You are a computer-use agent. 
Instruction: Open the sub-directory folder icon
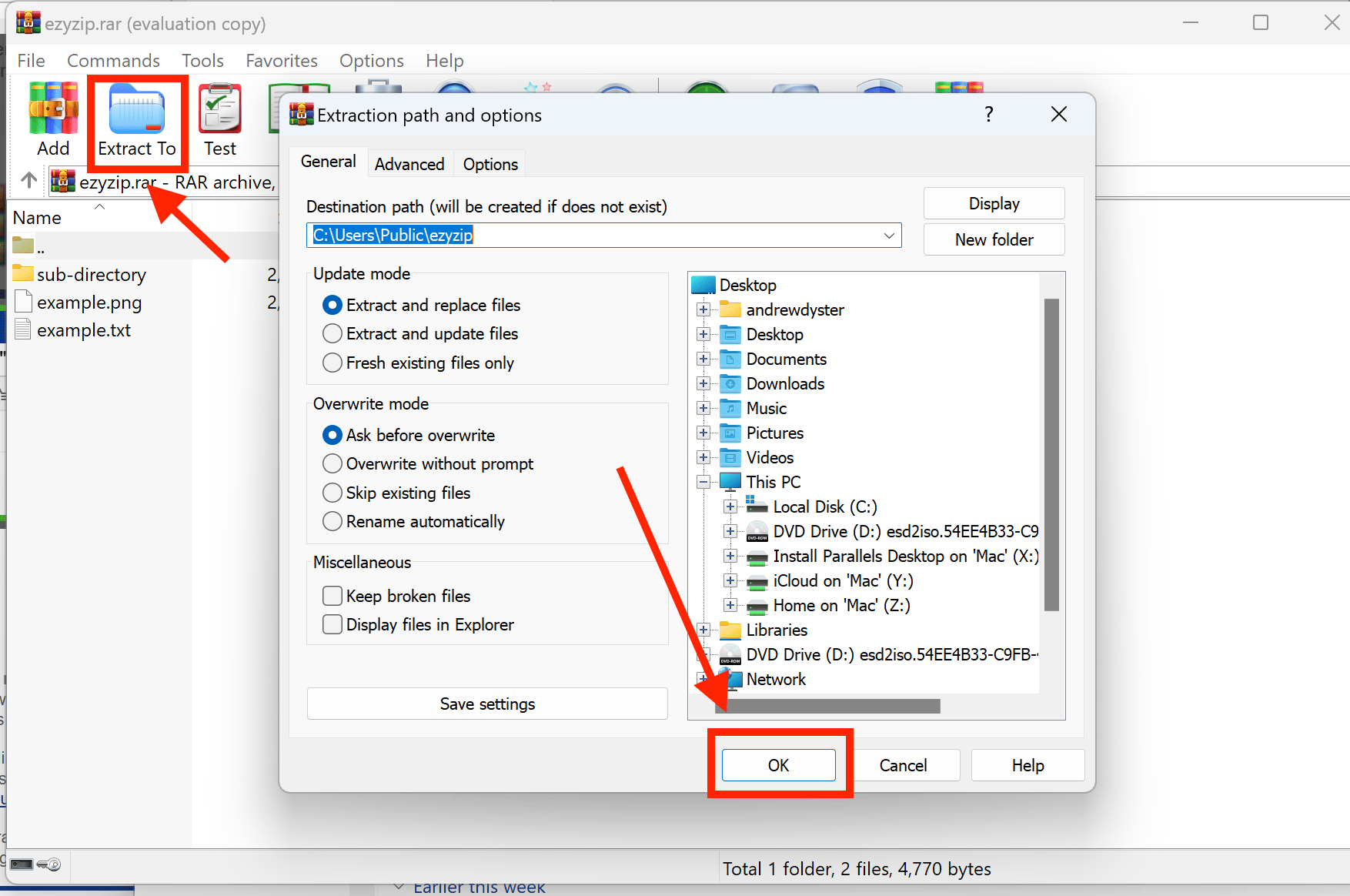22,274
